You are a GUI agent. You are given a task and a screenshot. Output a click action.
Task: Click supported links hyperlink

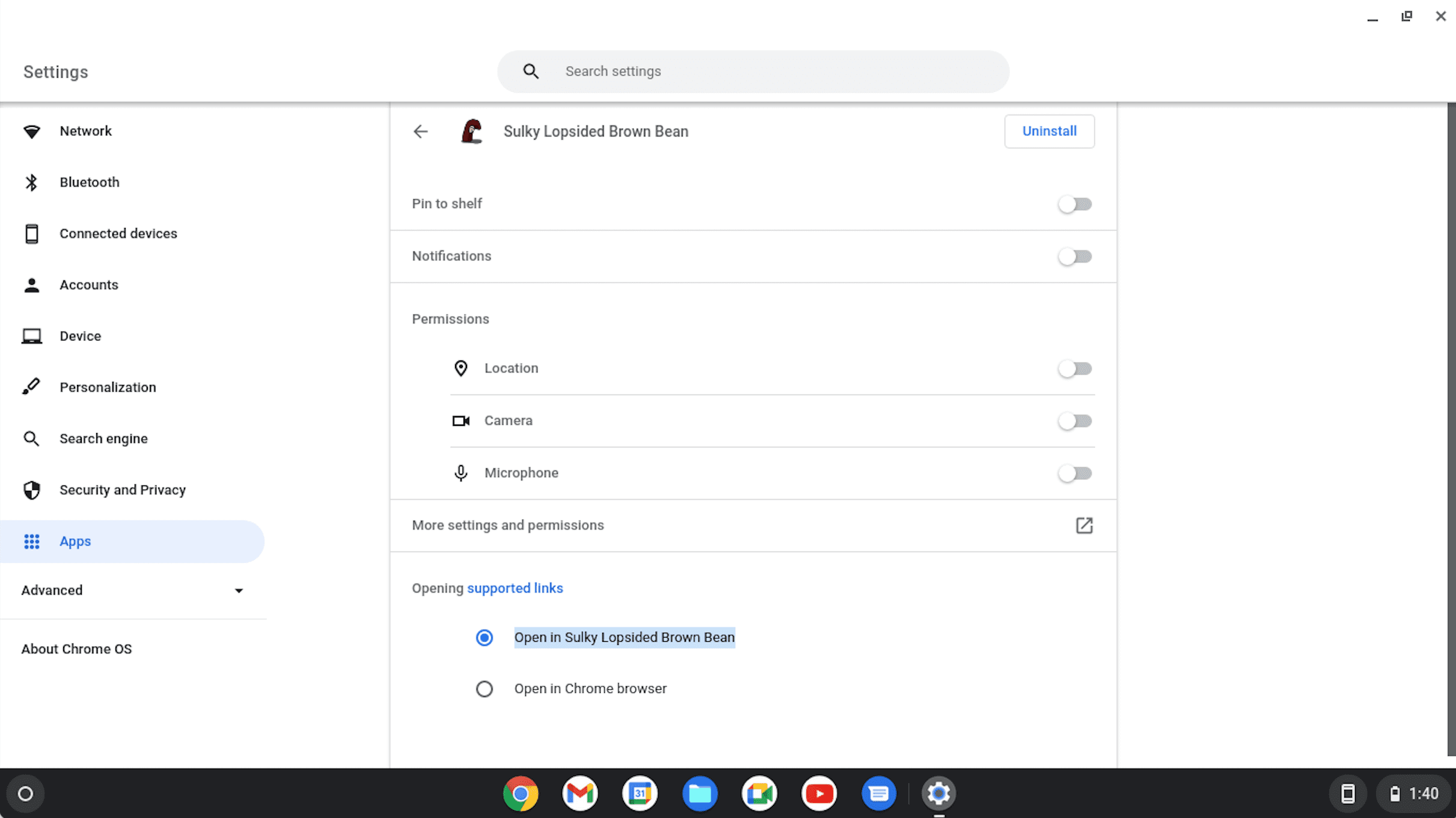(x=515, y=588)
